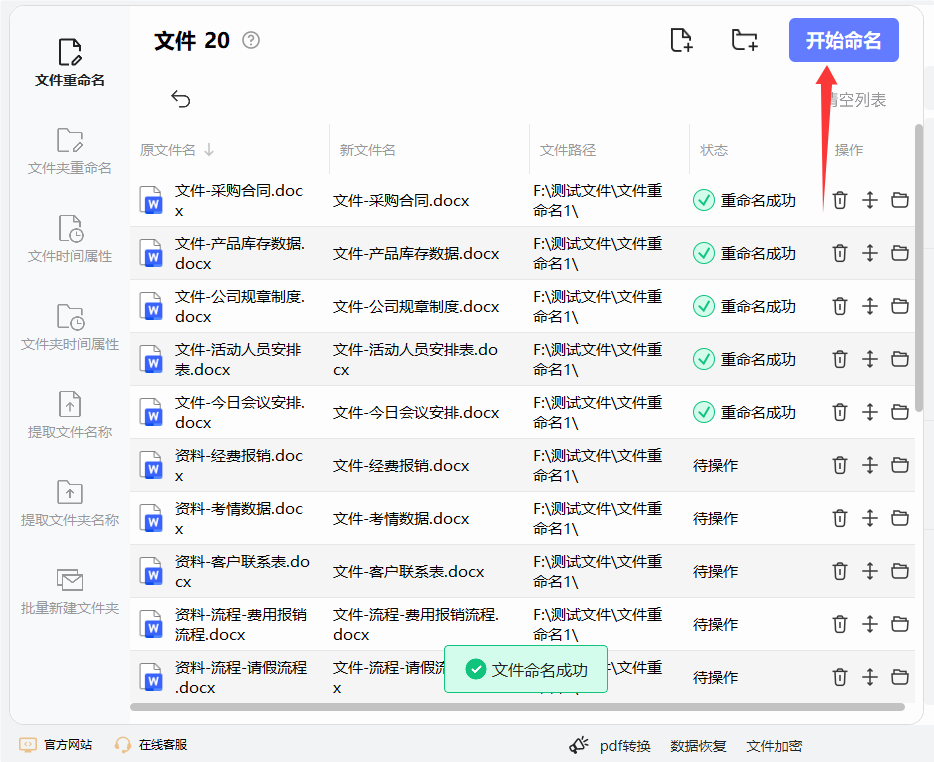Image resolution: width=934 pixels, height=762 pixels.
Task: Click move icon for 文件-公司规章制度.docx row
Action: [x=870, y=306]
